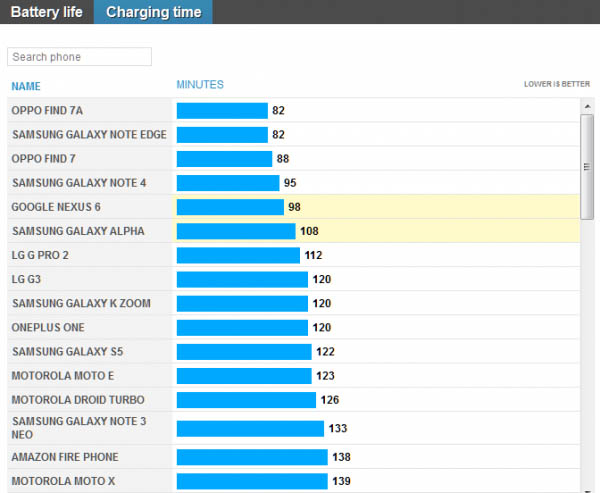
Task: Click the 108 value for Galaxy Alpha
Action: pyautogui.click(x=309, y=231)
